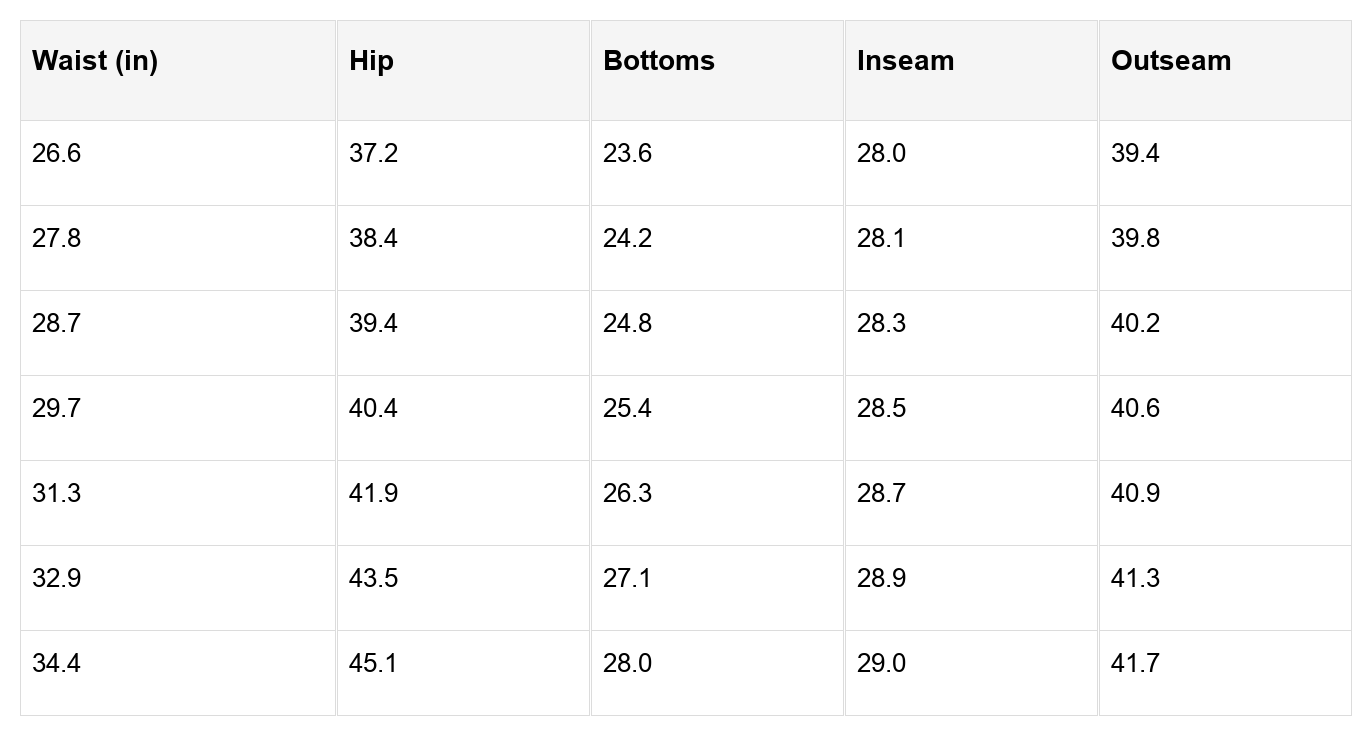Select inseam value 29.0
This screenshot has width=1371, height=735.
(x=881, y=664)
